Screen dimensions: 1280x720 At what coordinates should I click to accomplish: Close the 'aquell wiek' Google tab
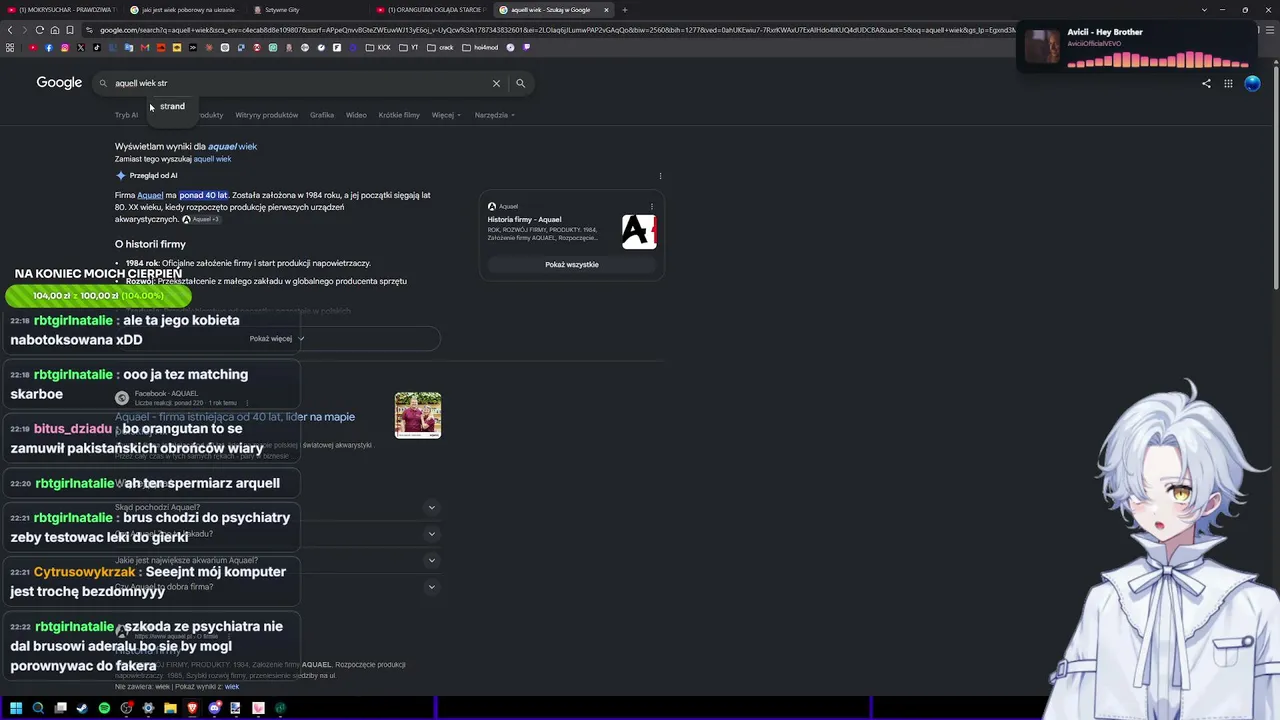click(606, 10)
